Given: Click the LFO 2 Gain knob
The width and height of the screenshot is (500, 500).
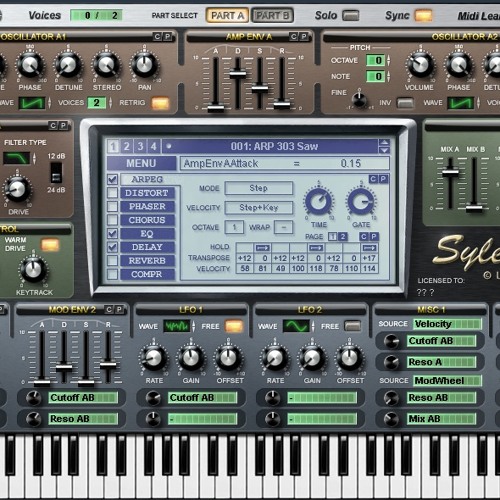Looking at the screenshot, I should [x=312, y=358].
